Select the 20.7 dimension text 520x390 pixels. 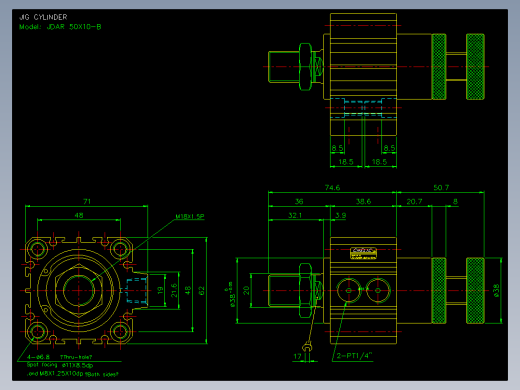tap(414, 201)
